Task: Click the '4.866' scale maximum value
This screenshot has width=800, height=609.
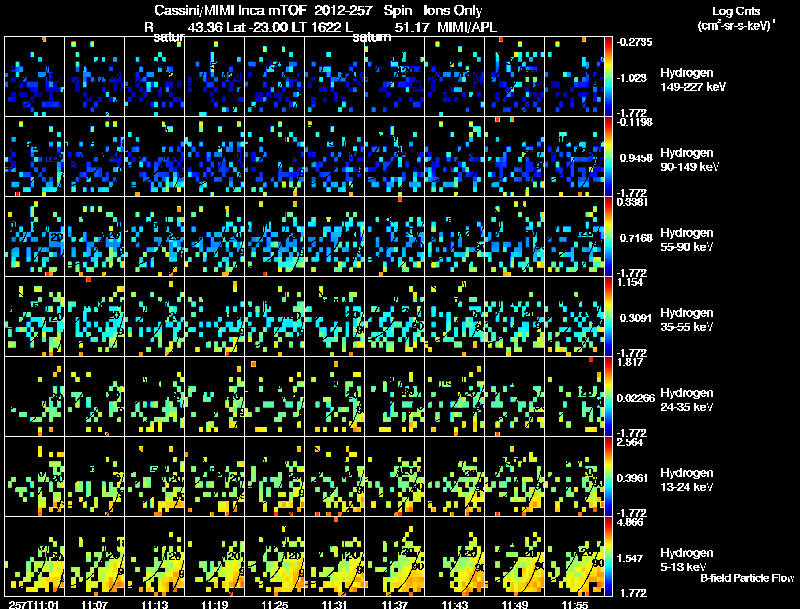Action: 630,522
